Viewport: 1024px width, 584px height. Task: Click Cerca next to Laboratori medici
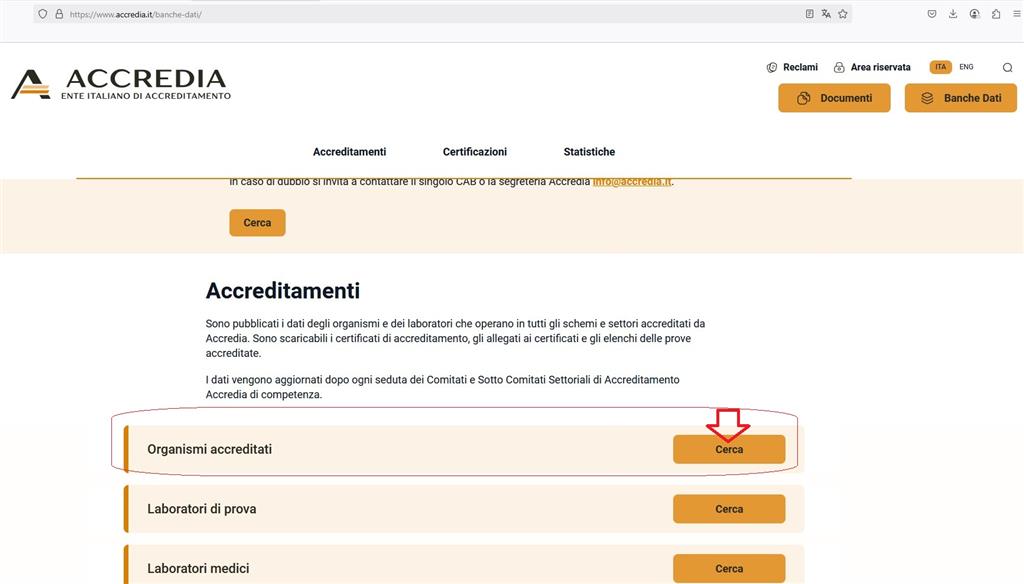(x=729, y=568)
